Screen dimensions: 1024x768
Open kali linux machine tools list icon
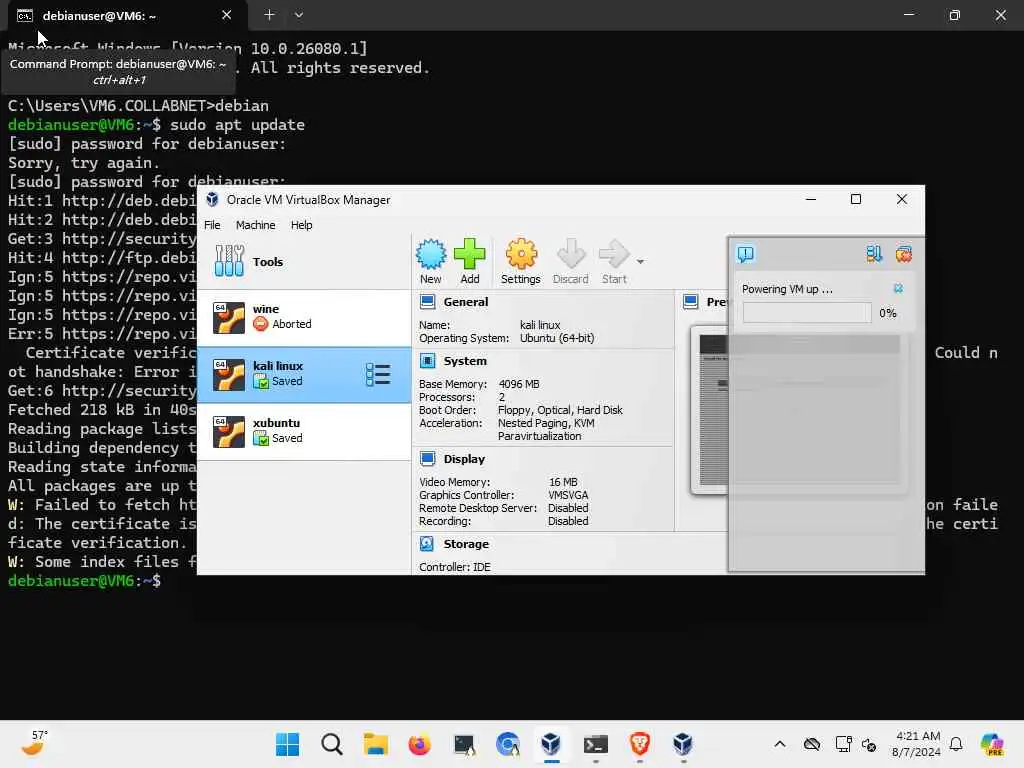pos(378,375)
